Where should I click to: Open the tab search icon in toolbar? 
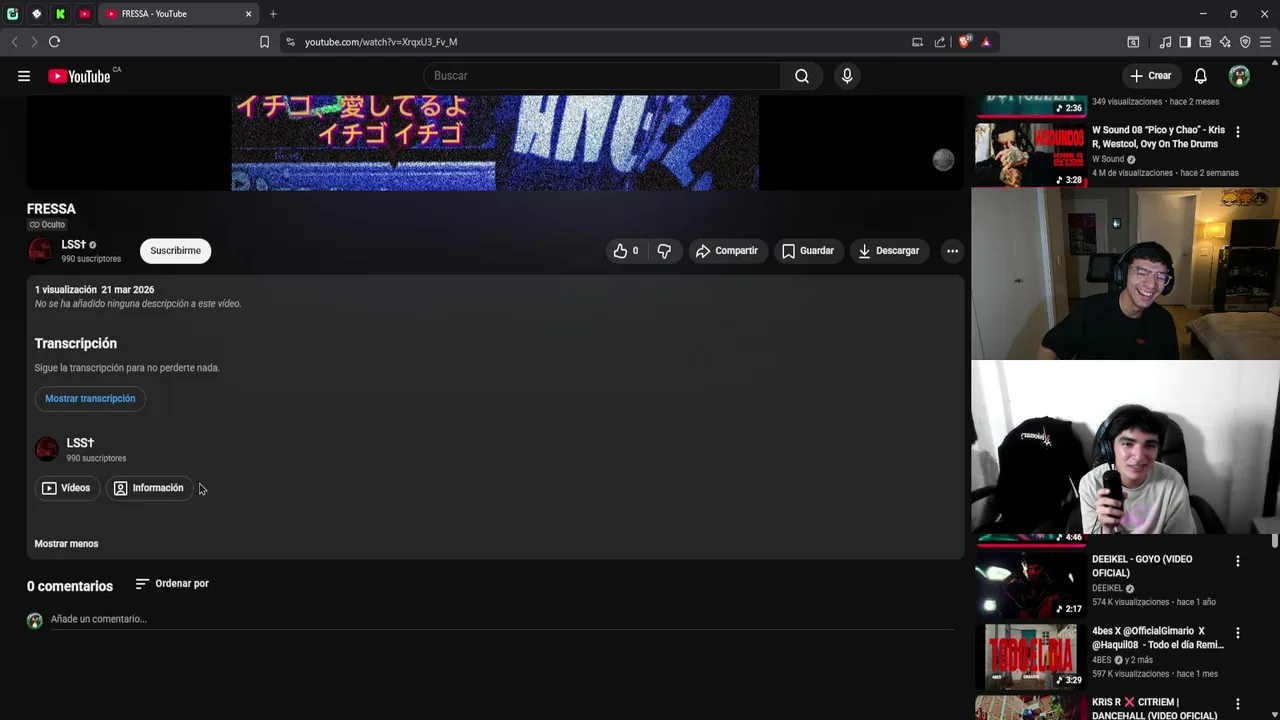[x=1133, y=42]
